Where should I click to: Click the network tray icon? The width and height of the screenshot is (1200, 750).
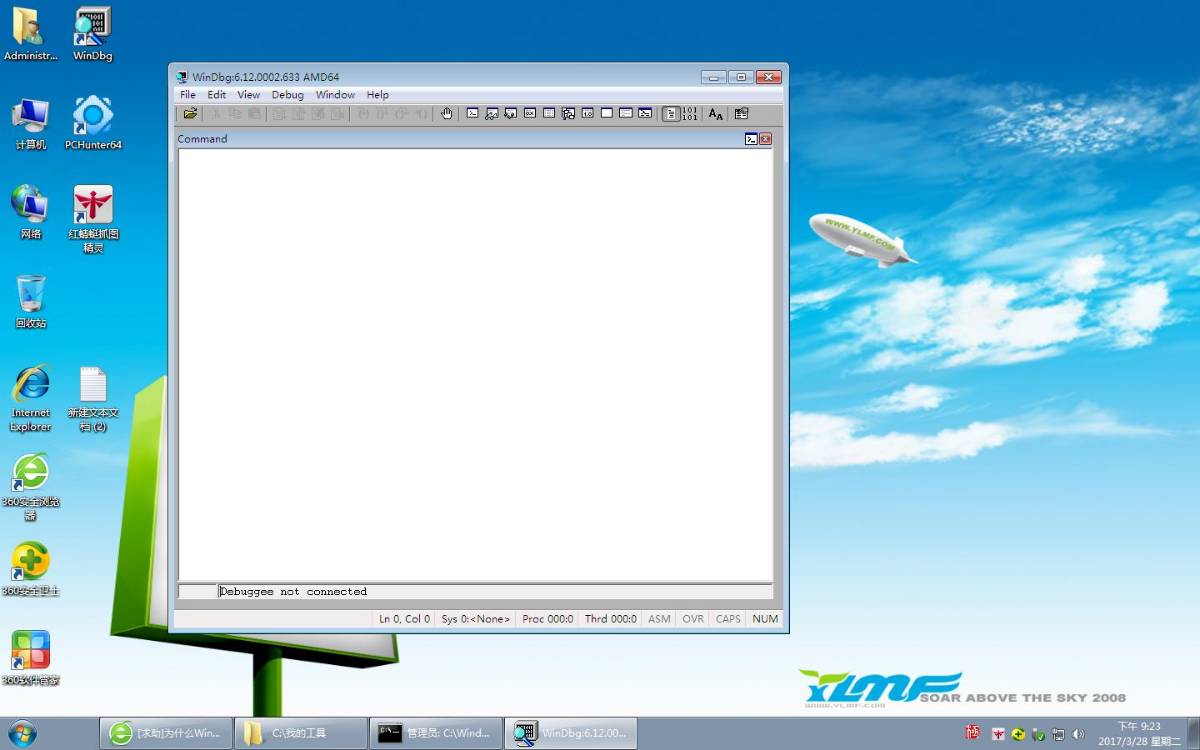point(1058,734)
